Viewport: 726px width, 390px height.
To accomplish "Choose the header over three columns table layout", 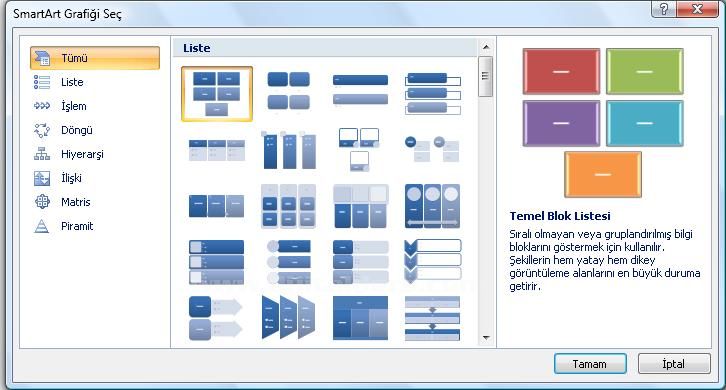I will coord(361,318).
